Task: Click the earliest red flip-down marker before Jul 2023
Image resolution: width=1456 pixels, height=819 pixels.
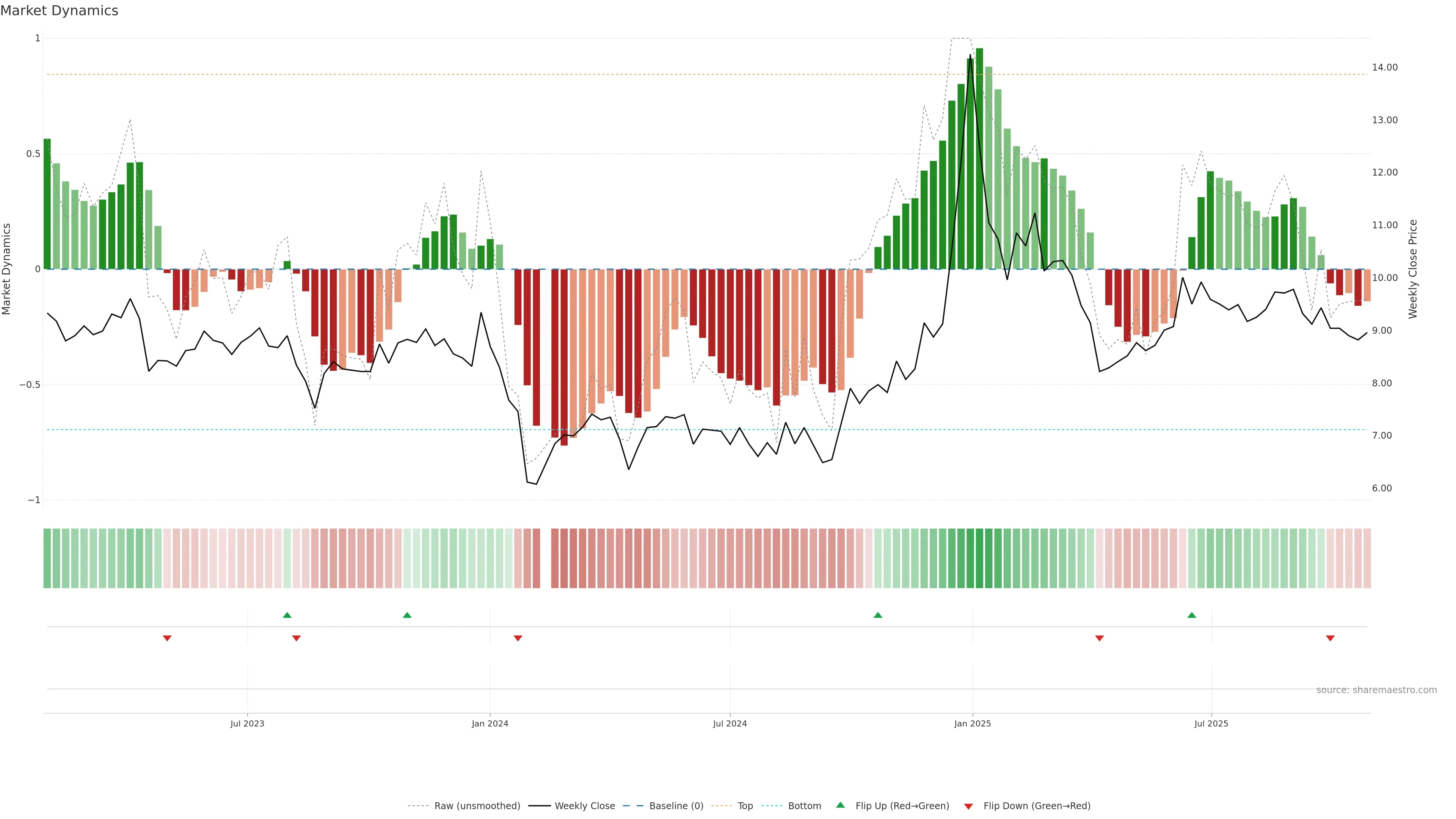Action: pos(167,638)
